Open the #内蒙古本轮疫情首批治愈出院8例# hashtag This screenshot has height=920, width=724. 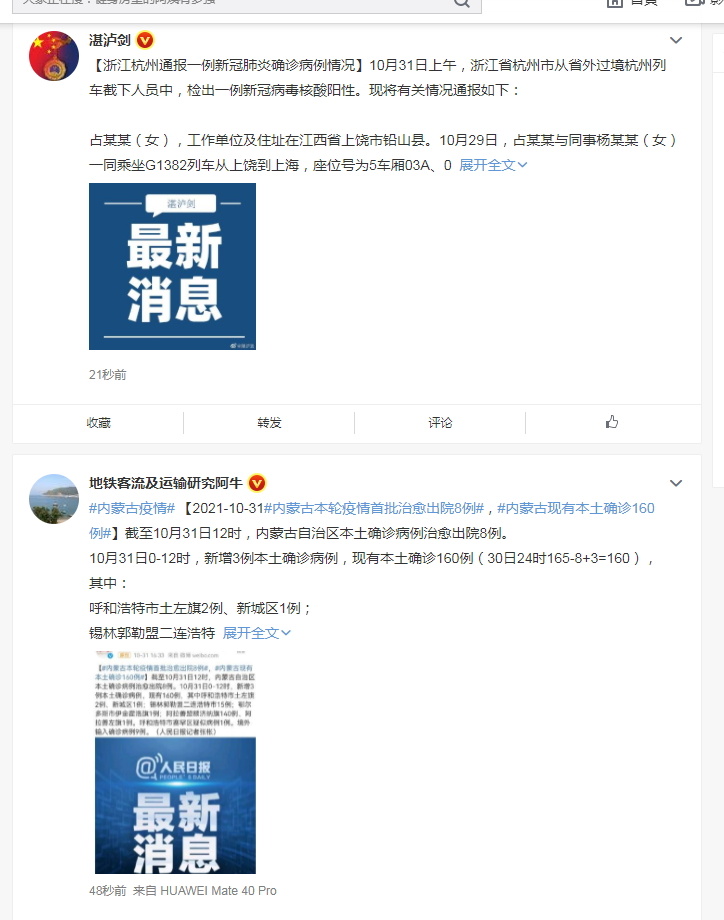click(x=374, y=508)
